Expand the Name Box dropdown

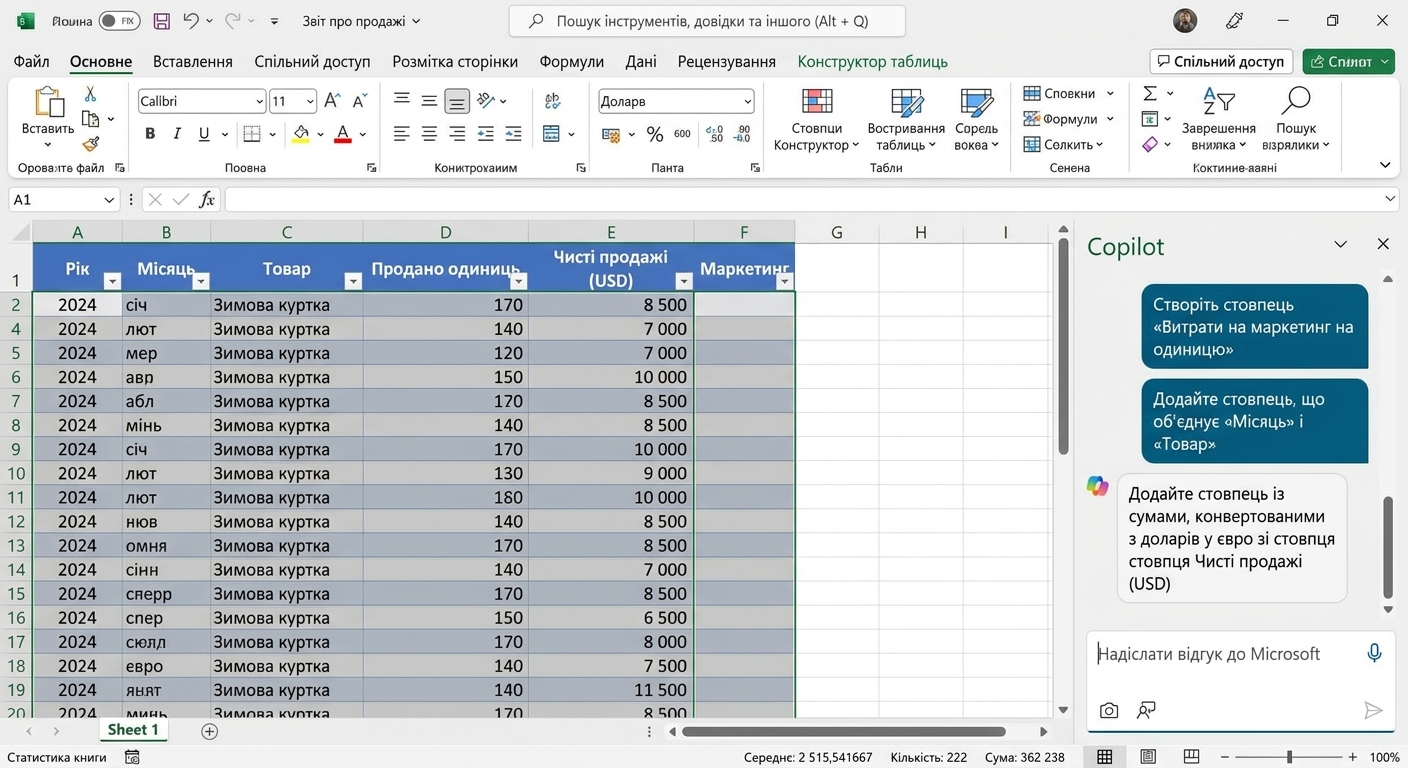pos(108,200)
